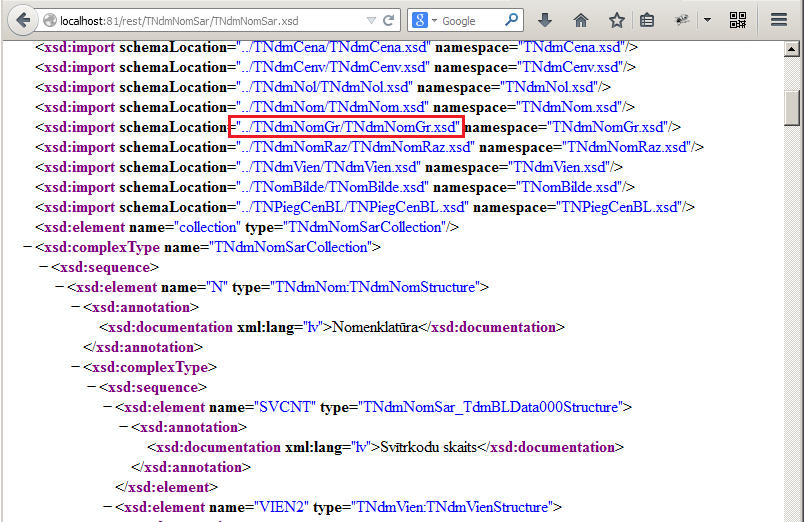Click the vertical scrollbar thumb
The height and width of the screenshot is (522, 804).
click(792, 107)
